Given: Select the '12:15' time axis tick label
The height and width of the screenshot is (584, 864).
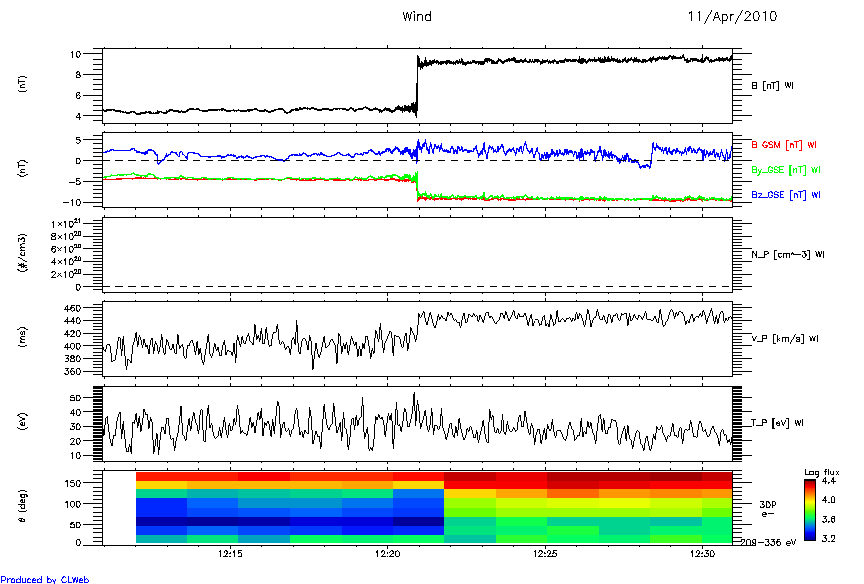Looking at the screenshot, I should point(230,554).
